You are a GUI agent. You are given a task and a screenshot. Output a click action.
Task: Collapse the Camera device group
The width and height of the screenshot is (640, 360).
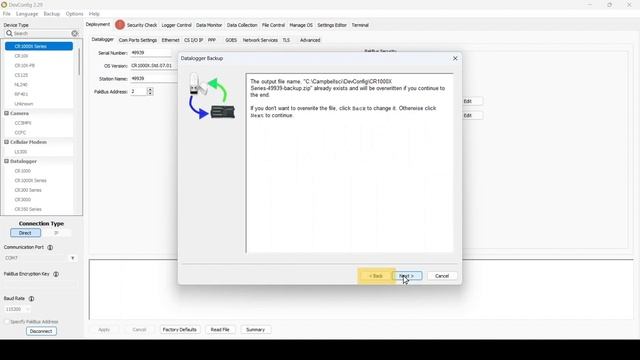tap(7, 113)
